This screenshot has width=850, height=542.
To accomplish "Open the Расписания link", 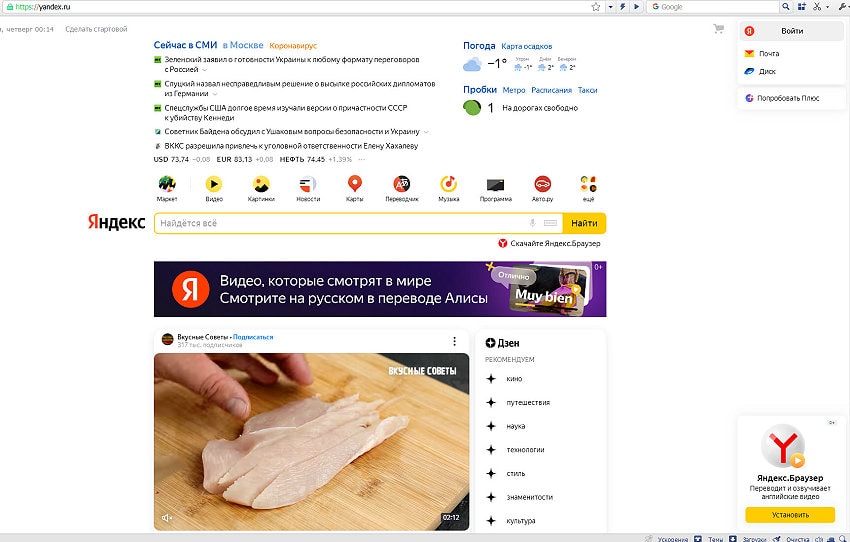I will coord(551,91).
